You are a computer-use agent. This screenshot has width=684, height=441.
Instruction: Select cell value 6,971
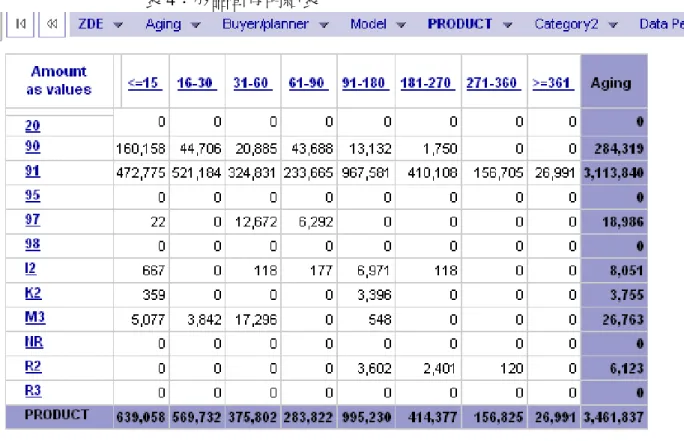pyautogui.click(x=373, y=271)
